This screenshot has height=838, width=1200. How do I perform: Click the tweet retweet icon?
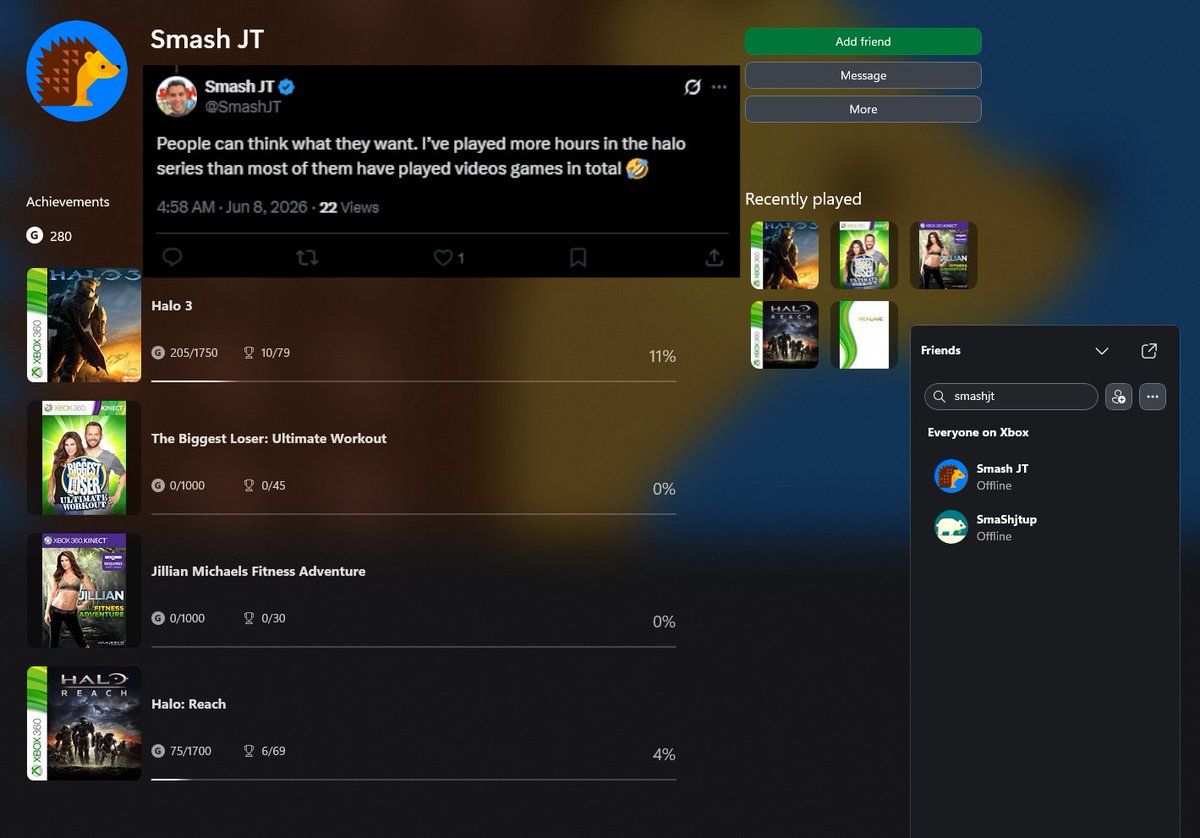tap(307, 257)
